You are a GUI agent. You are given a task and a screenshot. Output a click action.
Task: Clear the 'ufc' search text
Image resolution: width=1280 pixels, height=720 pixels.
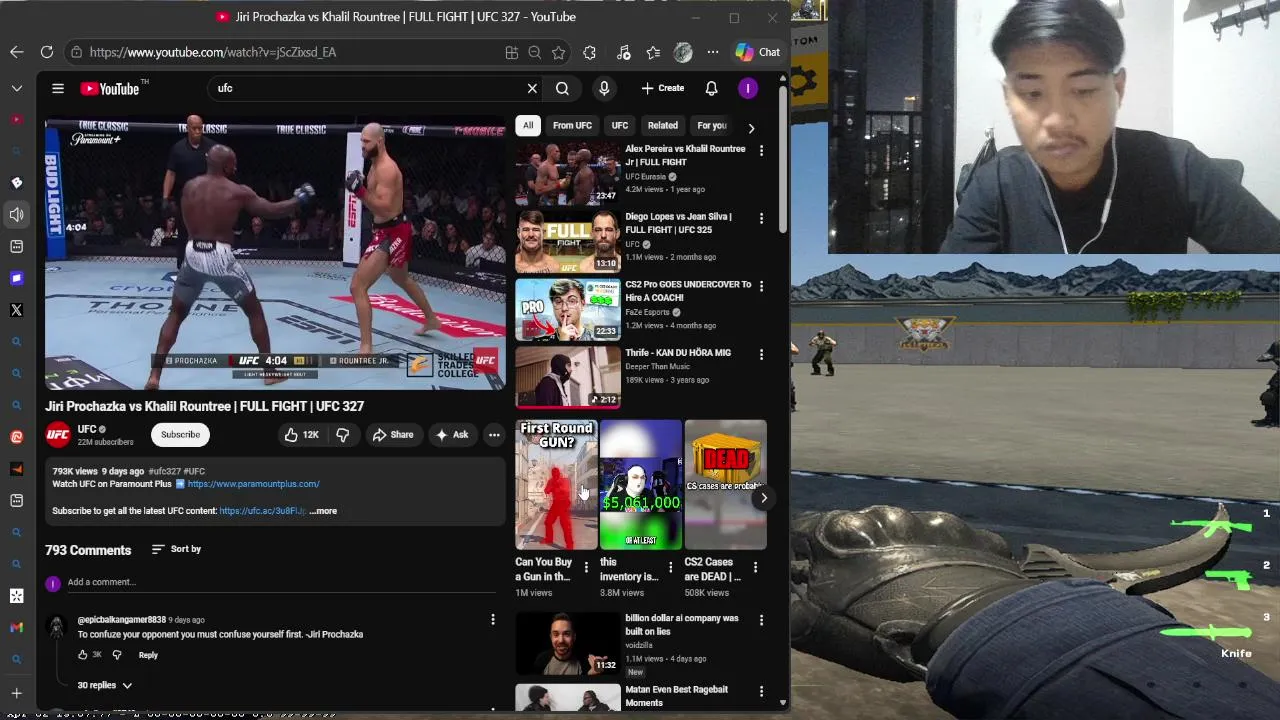(x=532, y=88)
